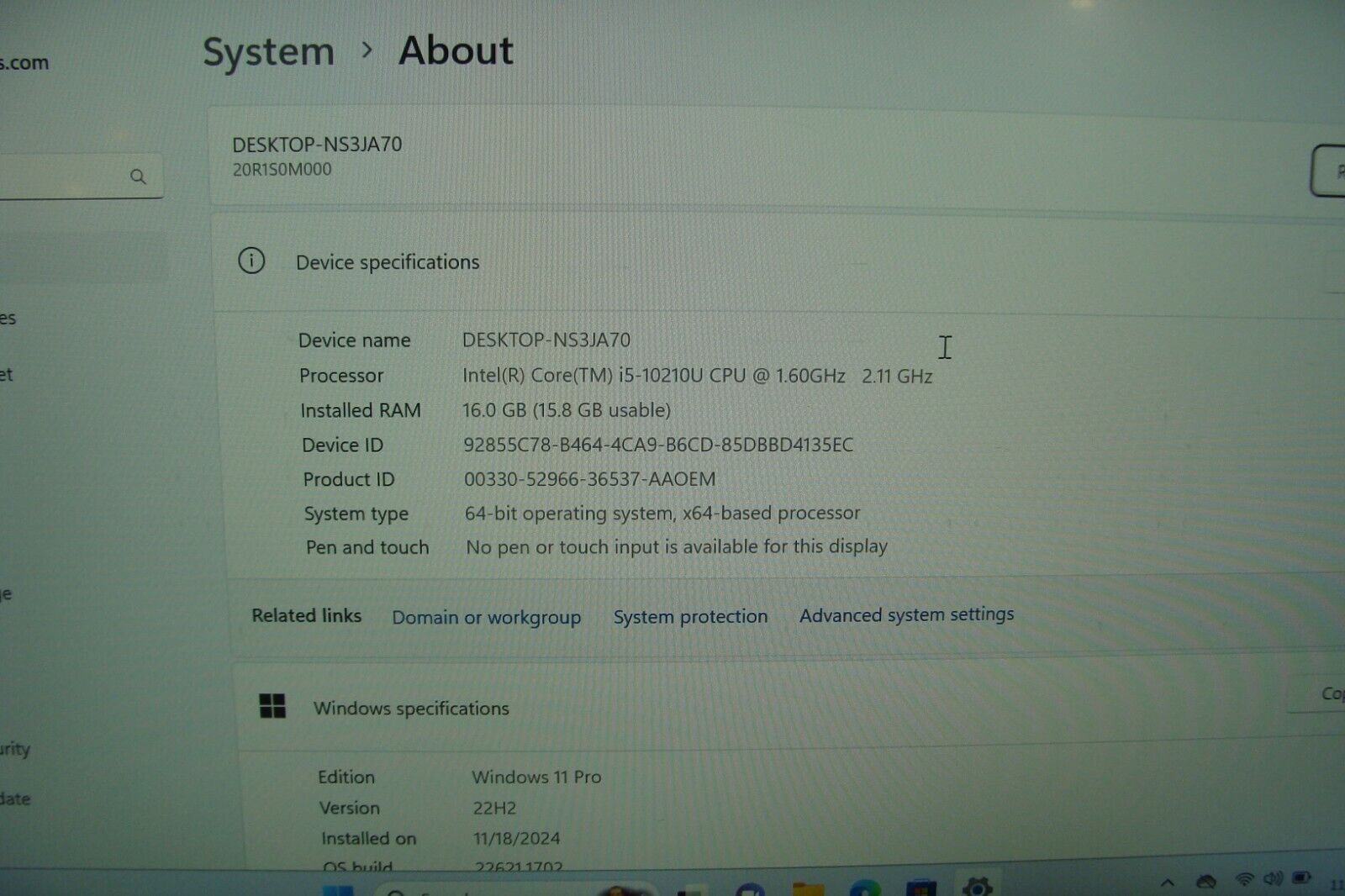Image resolution: width=1345 pixels, height=896 pixels.
Task: Collapse the Windows specifications section
Action: [x=411, y=708]
